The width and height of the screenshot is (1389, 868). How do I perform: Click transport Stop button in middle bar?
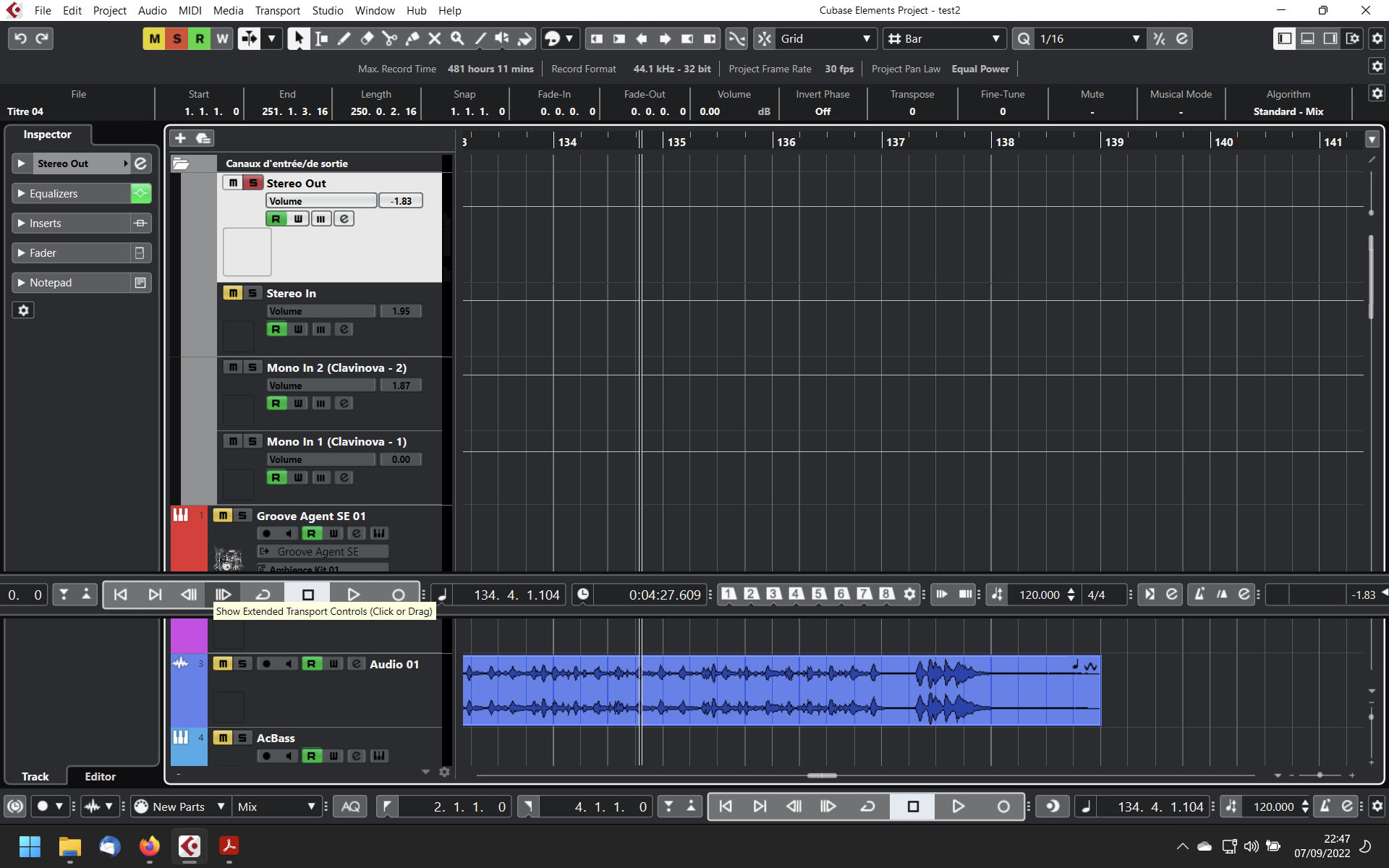pos(307,595)
